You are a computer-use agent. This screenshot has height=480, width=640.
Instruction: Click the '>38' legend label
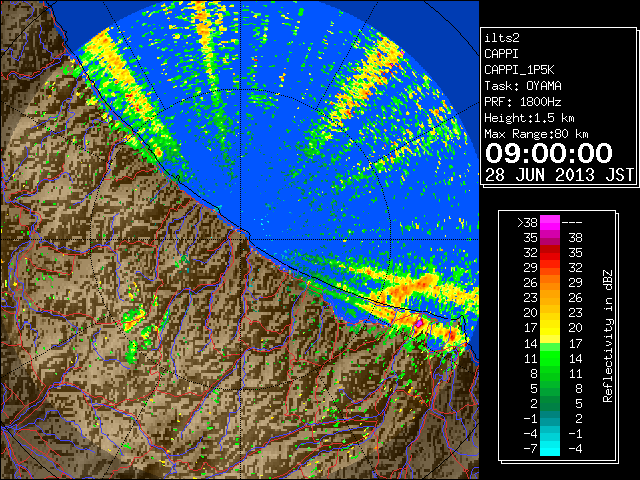tap(527, 222)
